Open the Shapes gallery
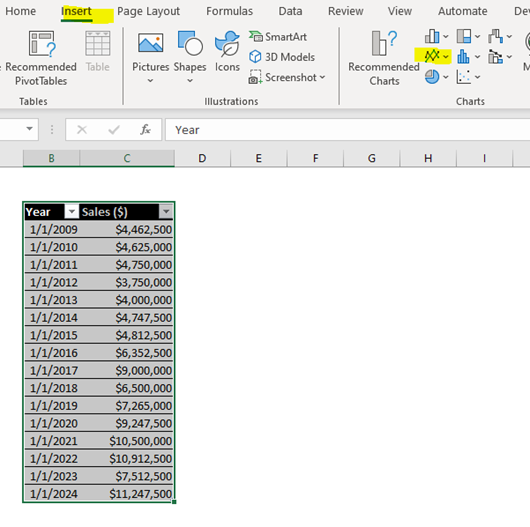 (x=190, y=57)
